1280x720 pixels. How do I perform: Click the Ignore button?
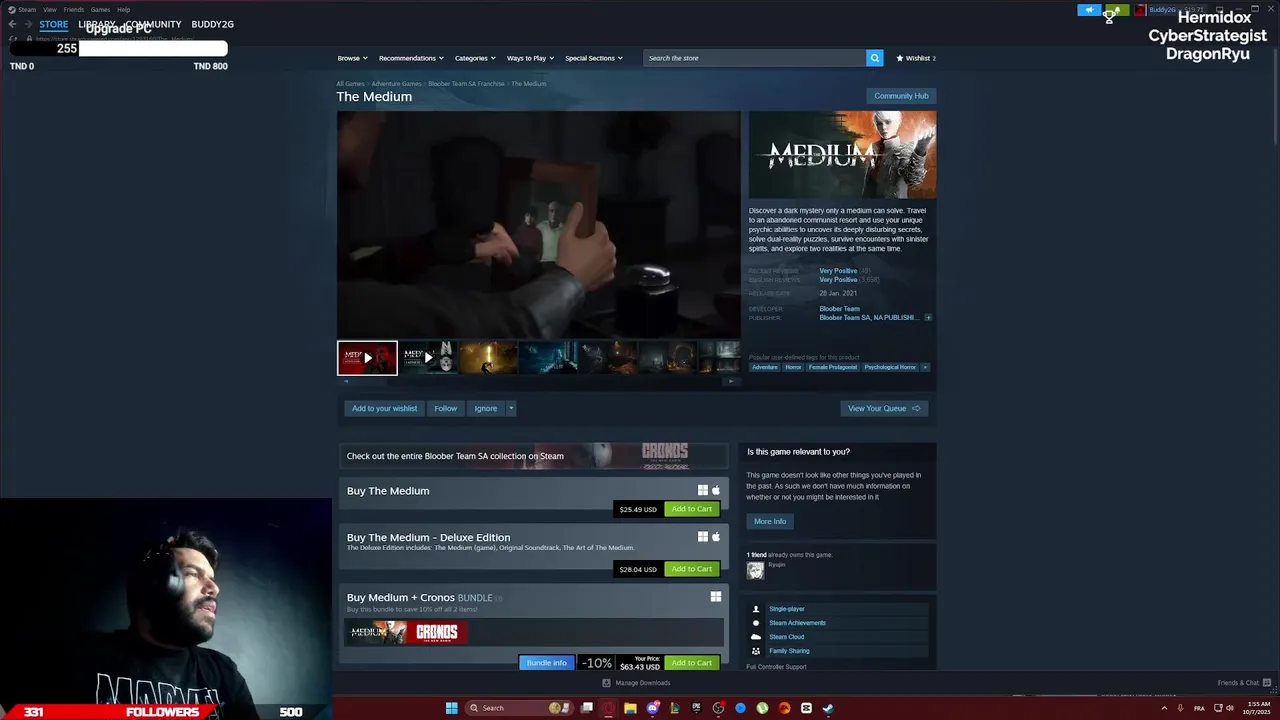coord(485,408)
